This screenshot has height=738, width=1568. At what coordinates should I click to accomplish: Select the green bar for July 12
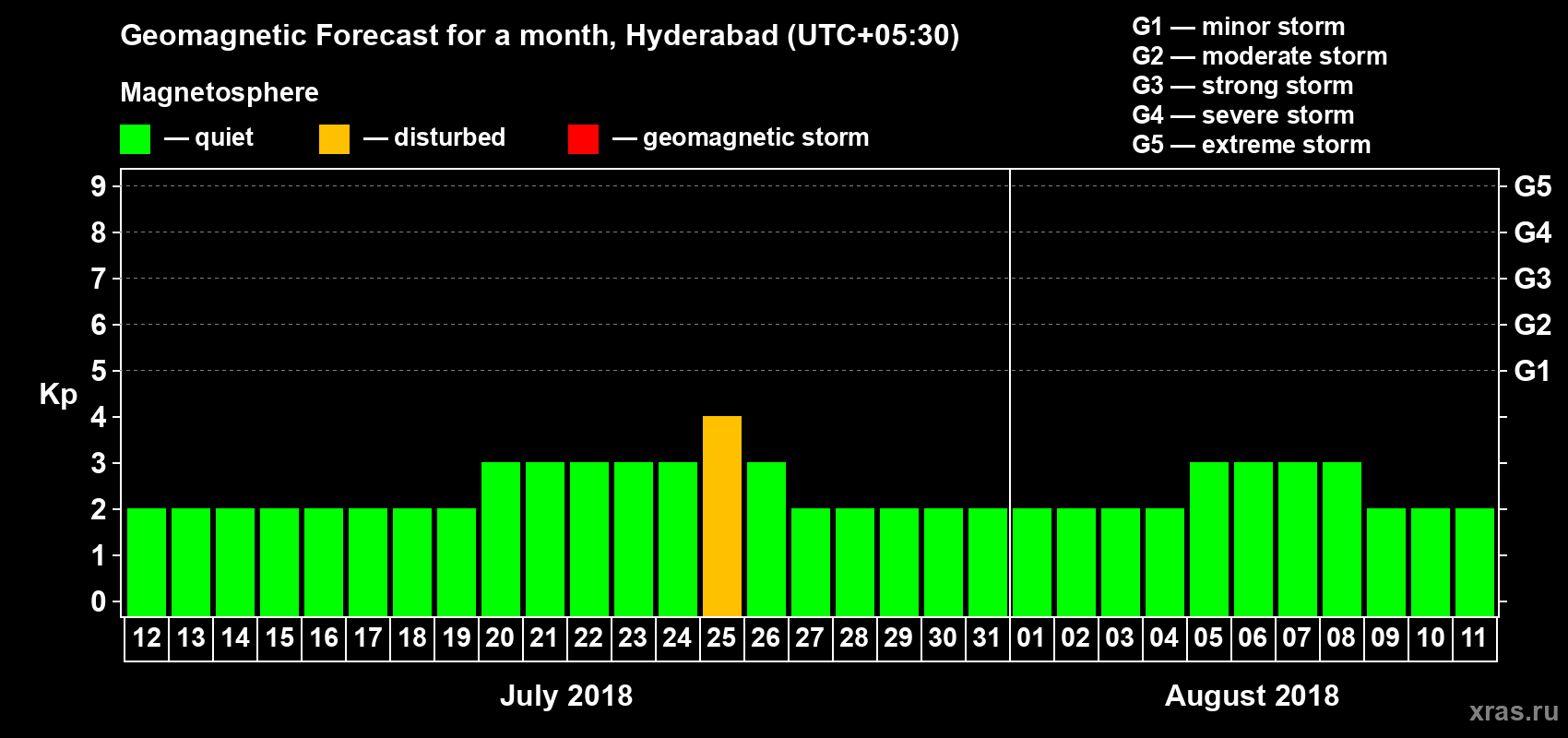(x=147, y=562)
